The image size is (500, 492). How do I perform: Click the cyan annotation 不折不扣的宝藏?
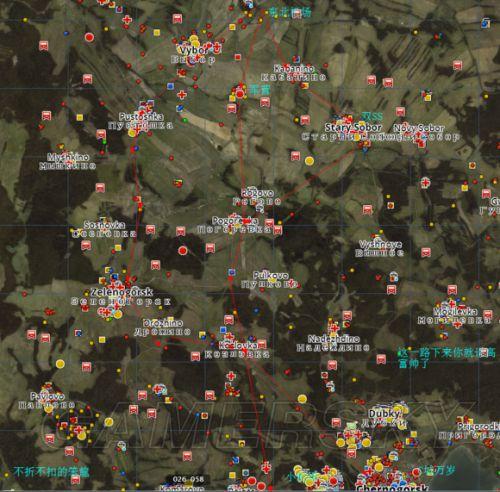(51, 472)
